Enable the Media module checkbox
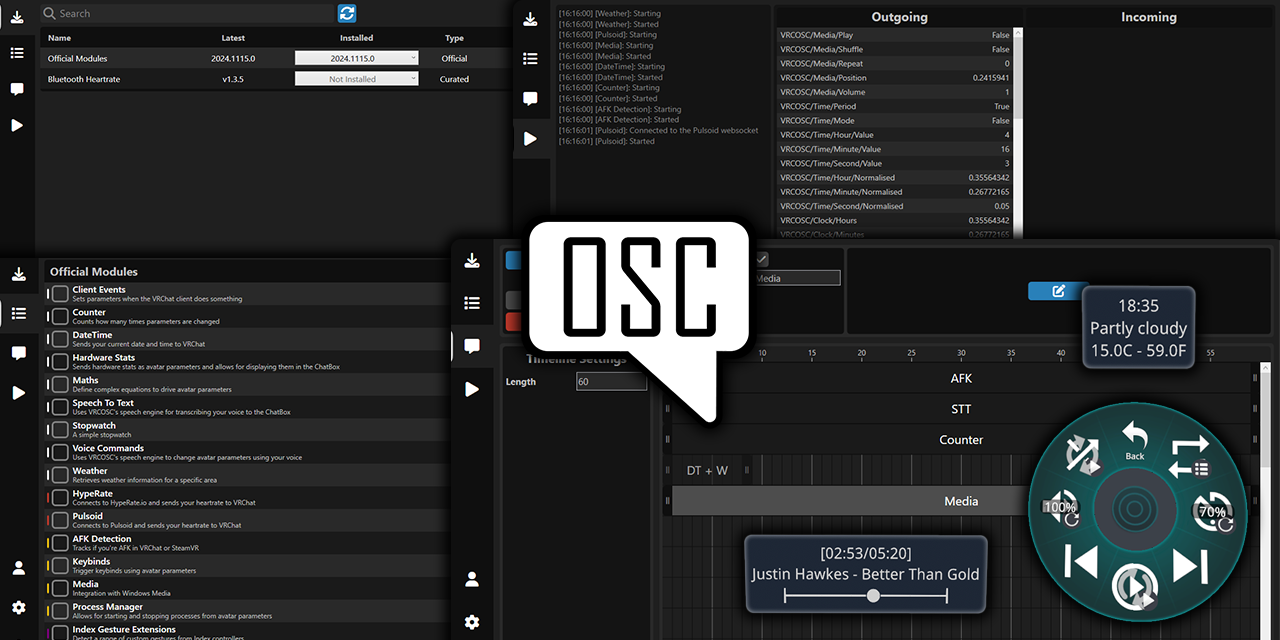Image resolution: width=1280 pixels, height=640 pixels. click(x=60, y=588)
